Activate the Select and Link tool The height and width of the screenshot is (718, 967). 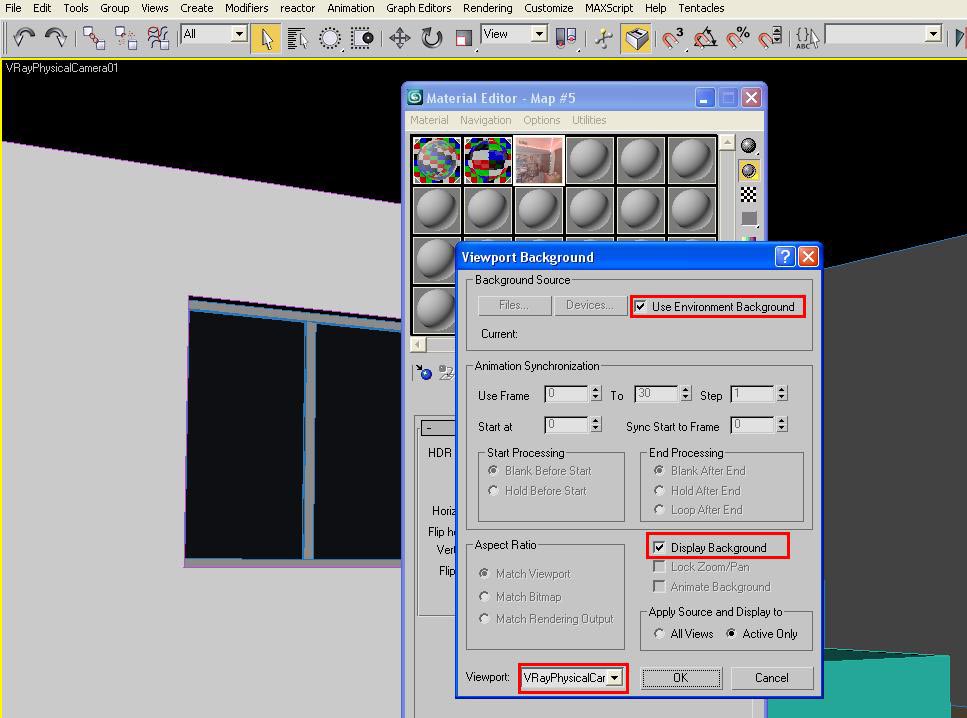94,38
